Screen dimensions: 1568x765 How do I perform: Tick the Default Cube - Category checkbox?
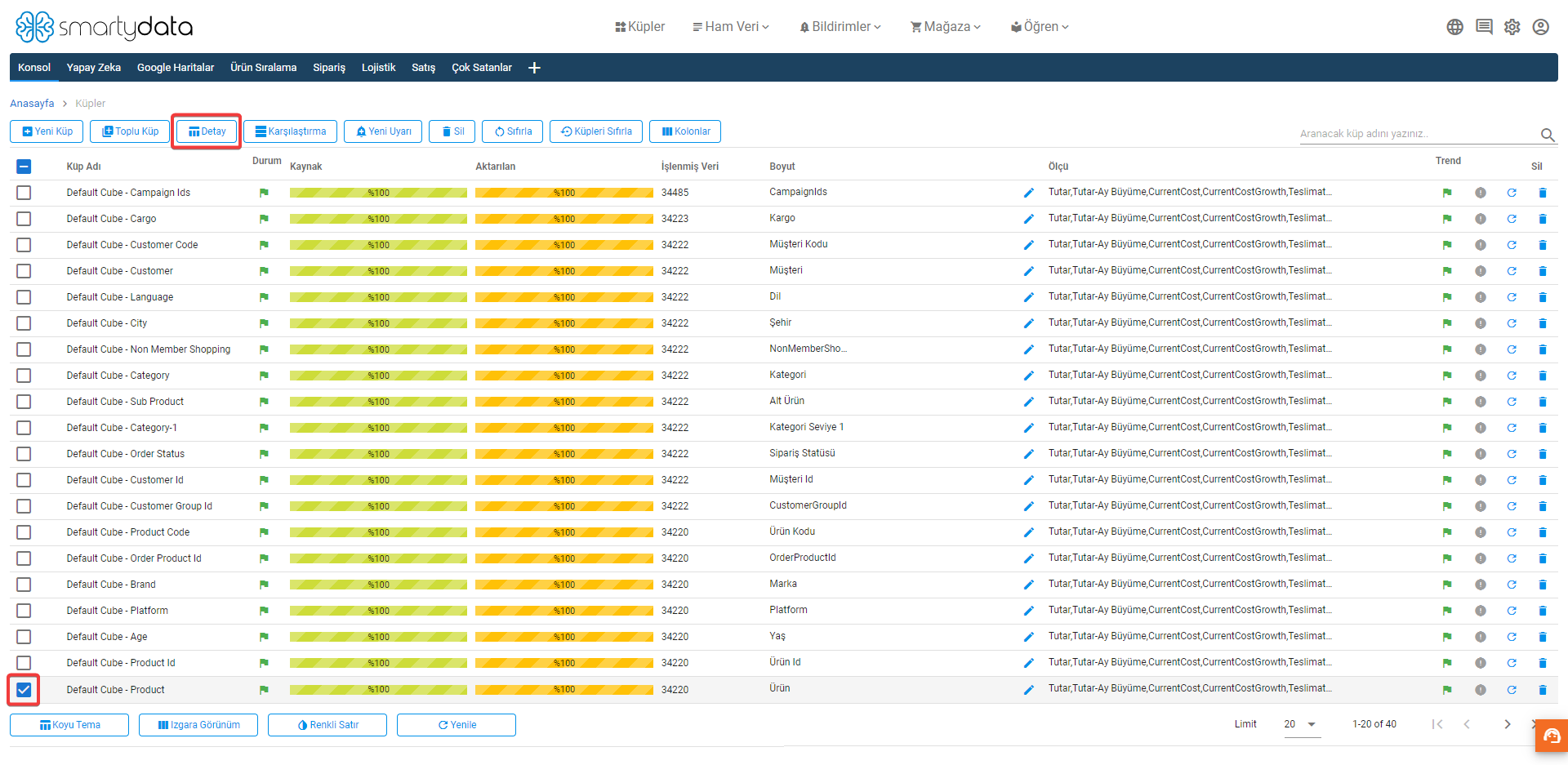[24, 376]
